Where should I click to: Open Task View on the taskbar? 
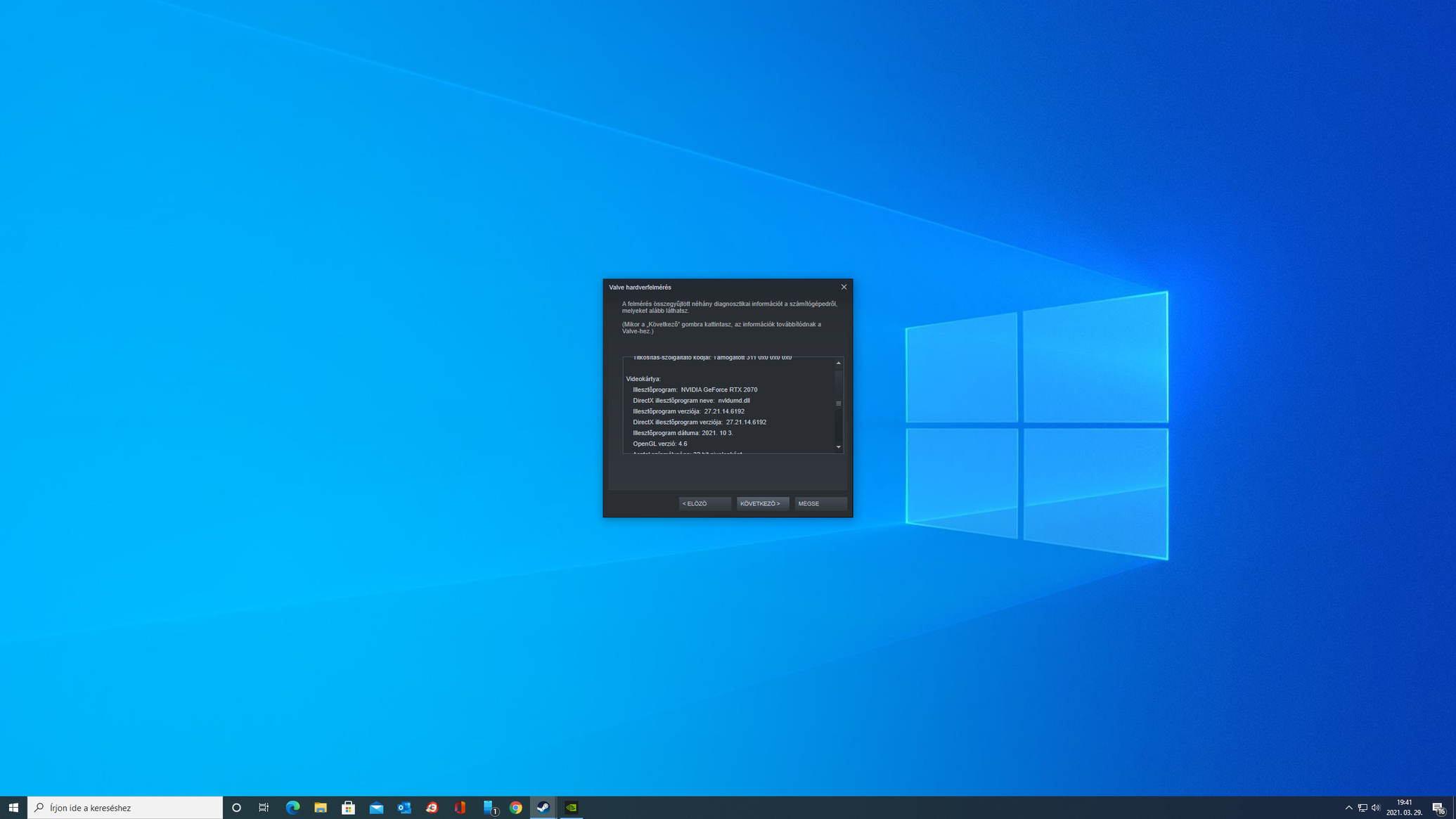pyautogui.click(x=264, y=808)
